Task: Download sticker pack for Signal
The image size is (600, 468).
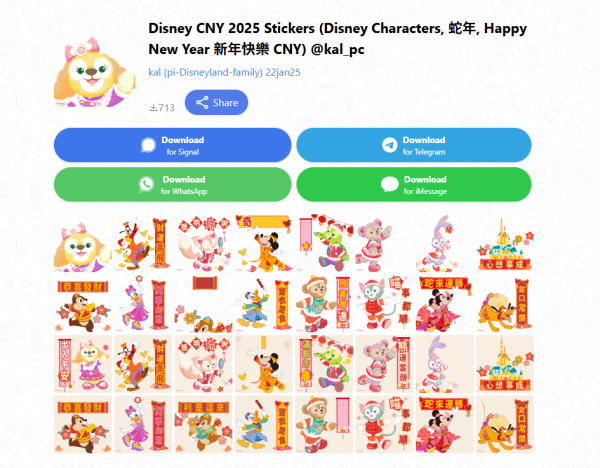Action: tap(173, 145)
